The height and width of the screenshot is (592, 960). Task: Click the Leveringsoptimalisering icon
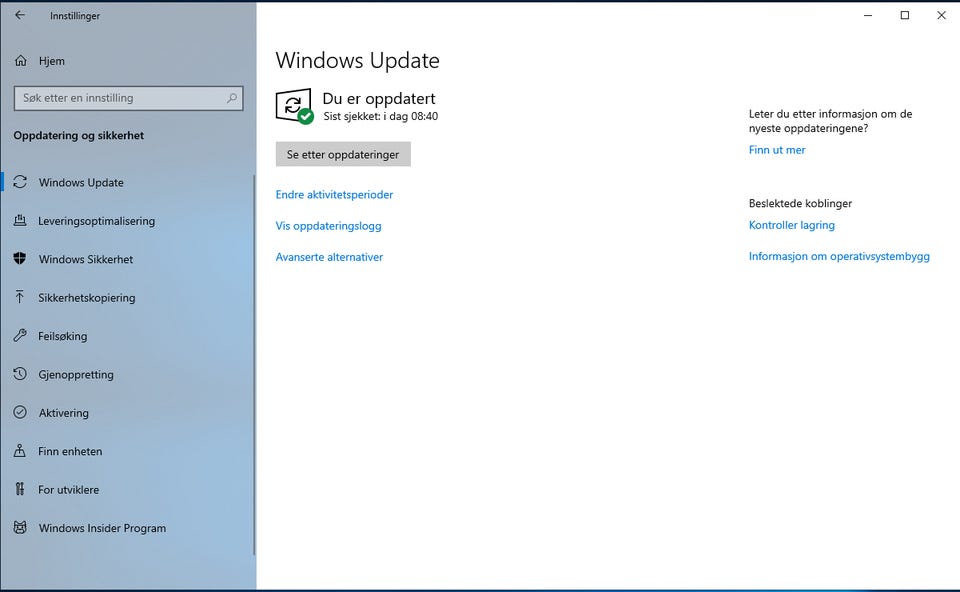[x=20, y=220]
